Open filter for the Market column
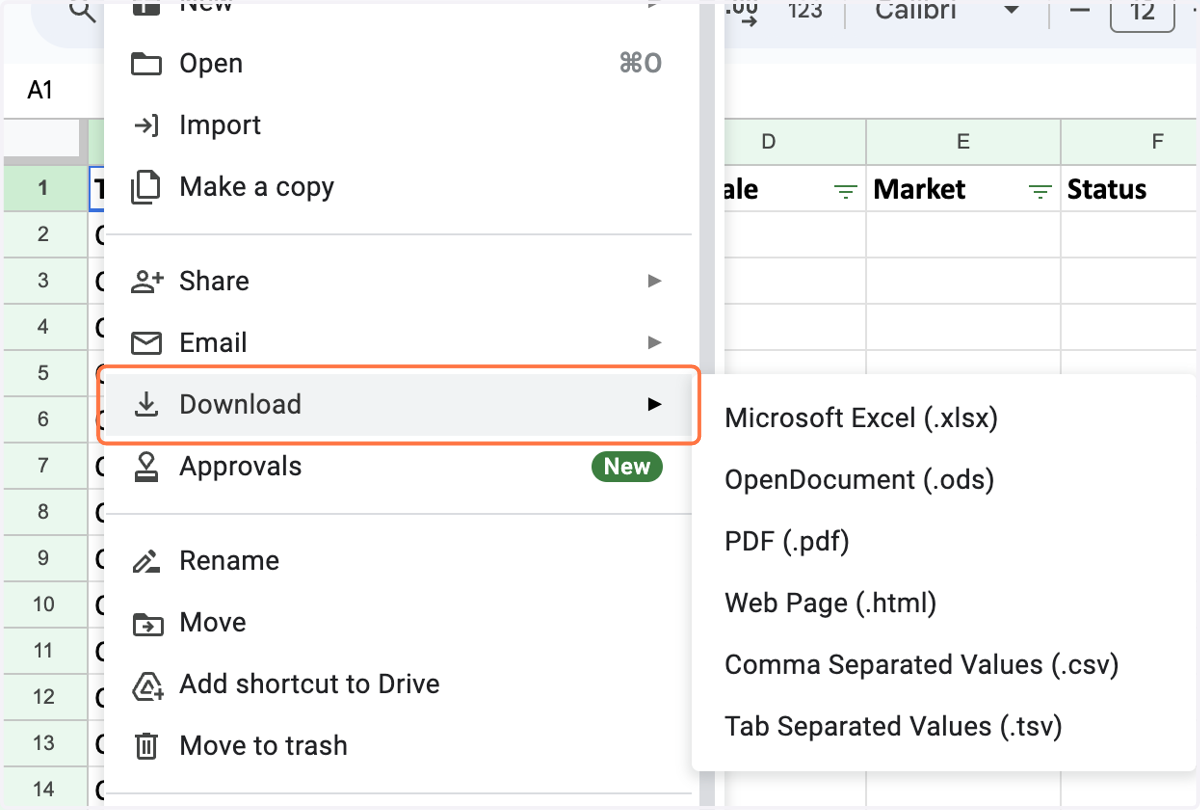The image size is (1200, 810). [x=1041, y=191]
